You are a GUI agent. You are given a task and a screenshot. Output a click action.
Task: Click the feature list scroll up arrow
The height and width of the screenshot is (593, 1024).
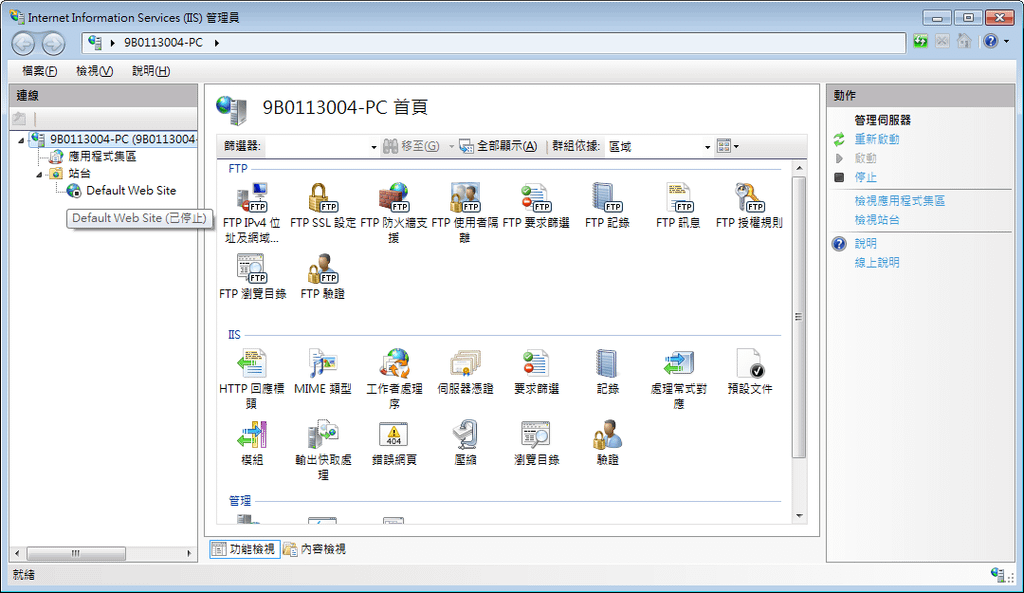[799, 168]
